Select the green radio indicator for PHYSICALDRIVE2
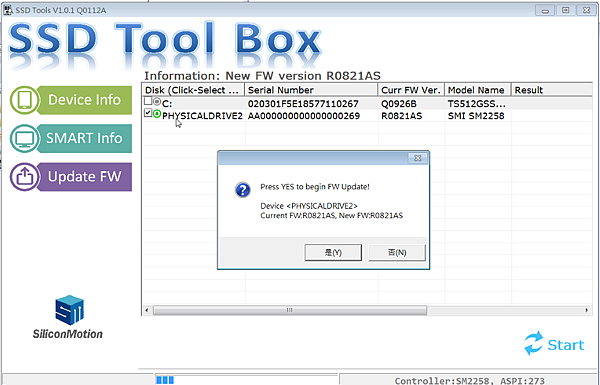 (157, 114)
